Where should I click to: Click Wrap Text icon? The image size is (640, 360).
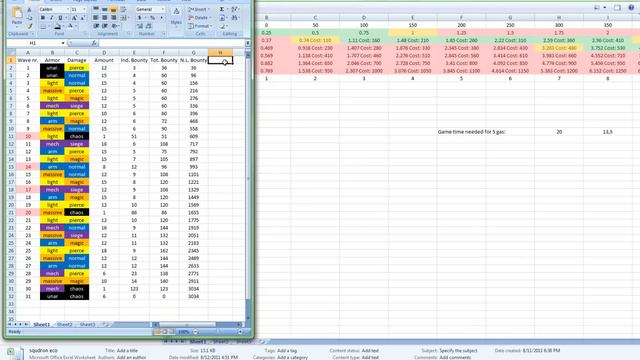[123, 9]
